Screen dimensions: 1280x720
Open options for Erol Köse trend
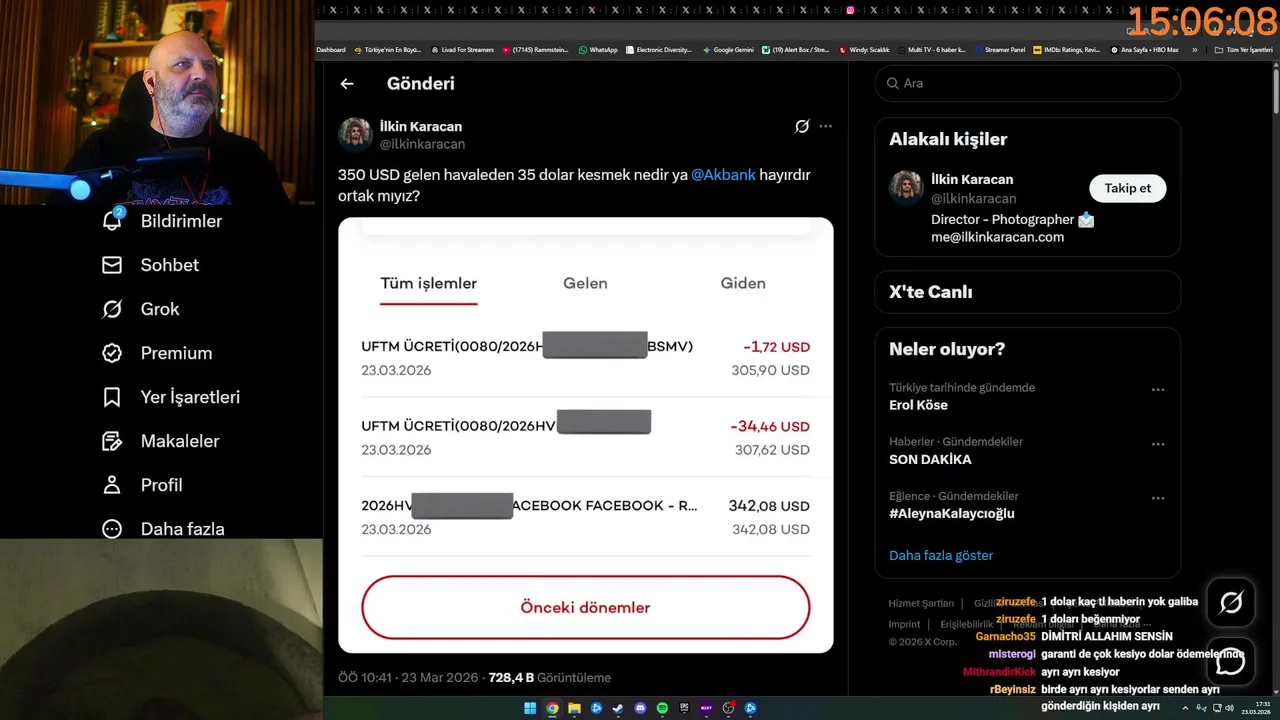[x=1158, y=390]
